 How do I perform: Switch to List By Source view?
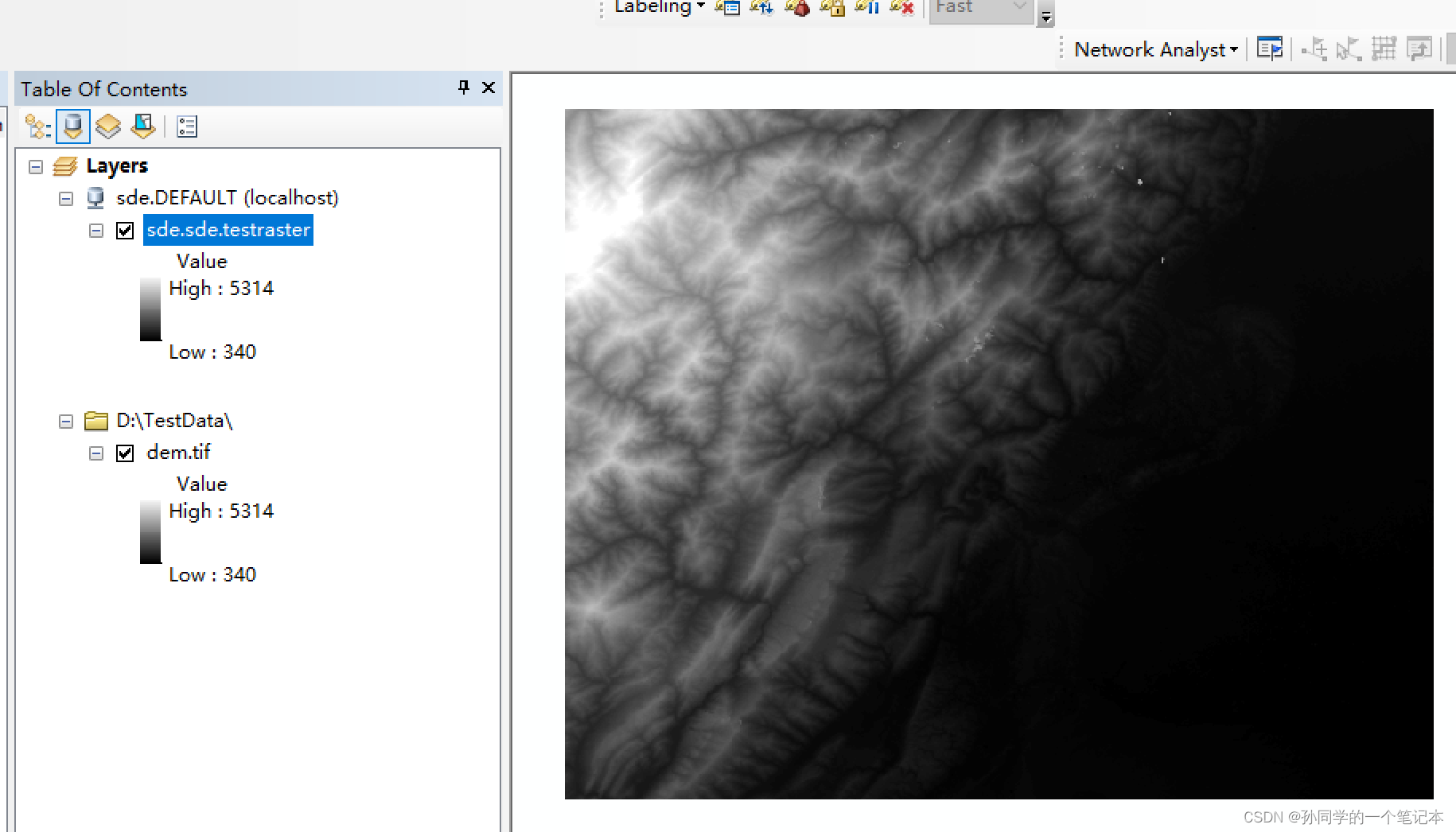pyautogui.click(x=72, y=126)
